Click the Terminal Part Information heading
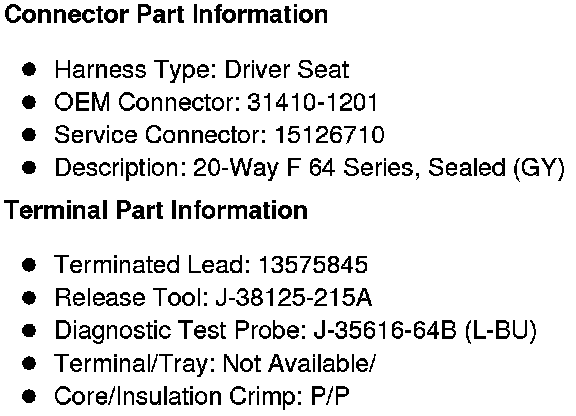The height and width of the screenshot is (416, 576). (x=156, y=211)
